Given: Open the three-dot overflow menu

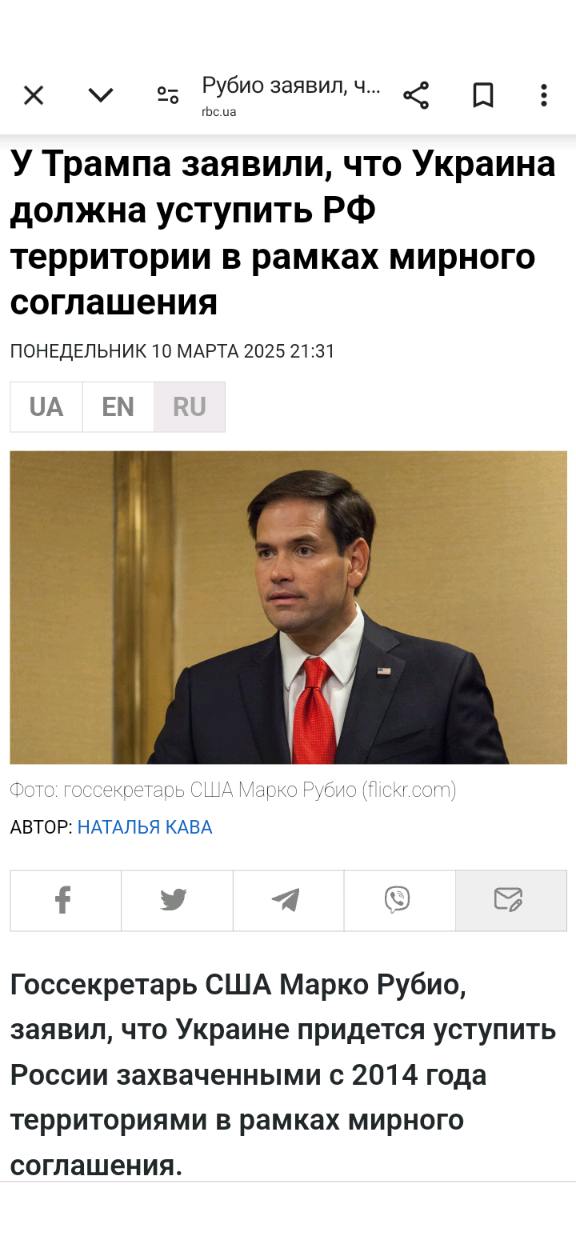Looking at the screenshot, I should [x=544, y=95].
